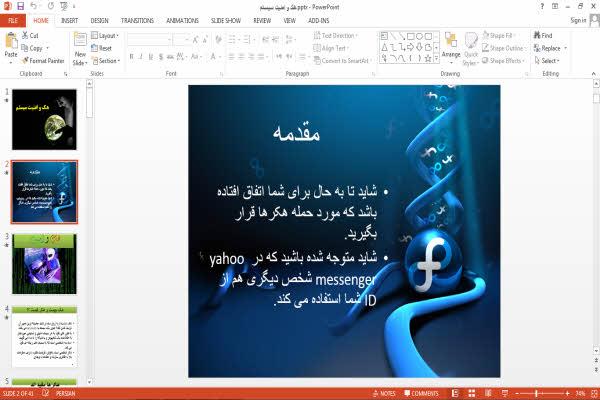
Task: Click Sign in link
Action: (x=578, y=21)
